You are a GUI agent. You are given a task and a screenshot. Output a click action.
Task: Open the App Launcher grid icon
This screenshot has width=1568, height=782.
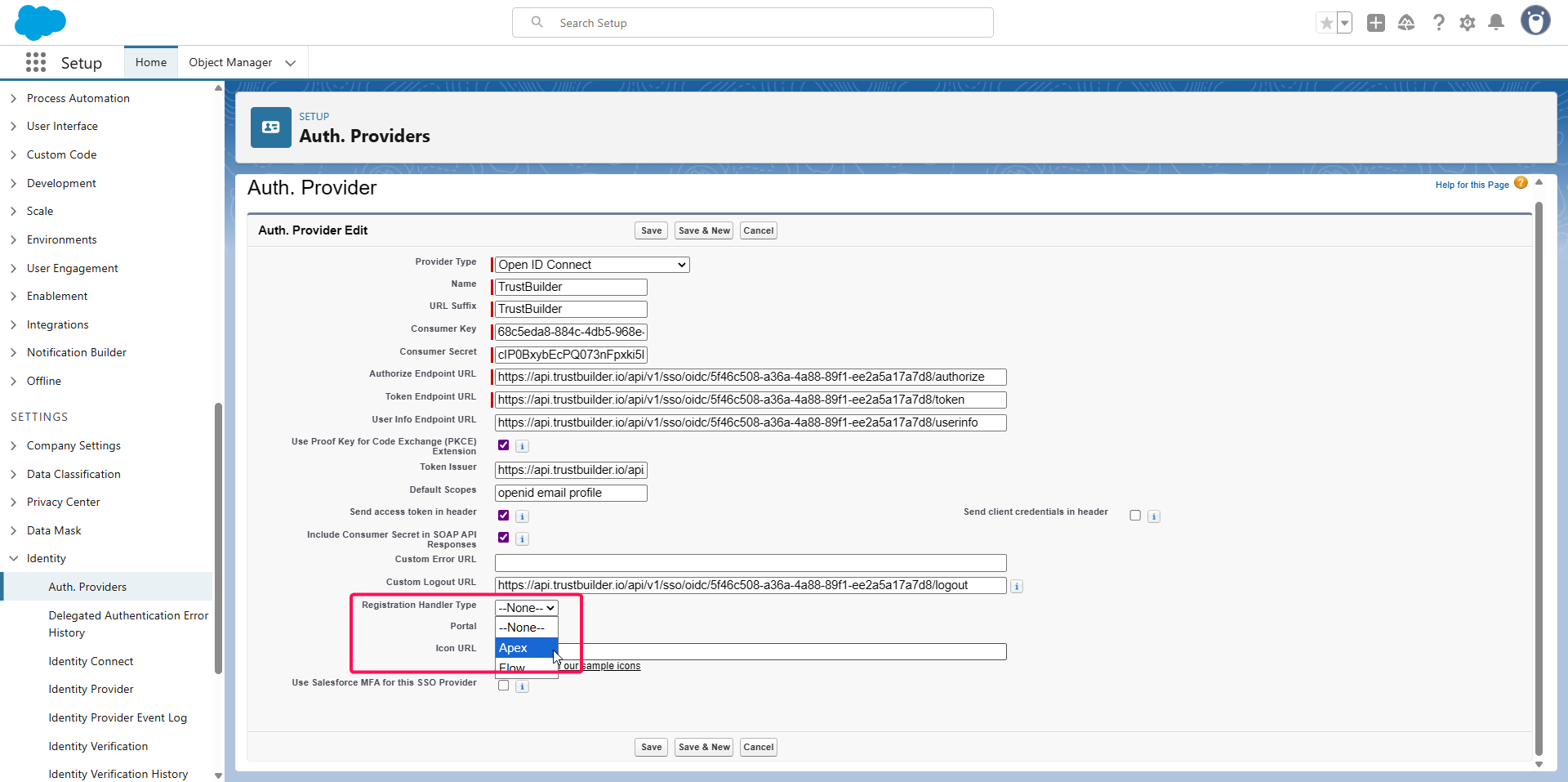[x=36, y=63]
